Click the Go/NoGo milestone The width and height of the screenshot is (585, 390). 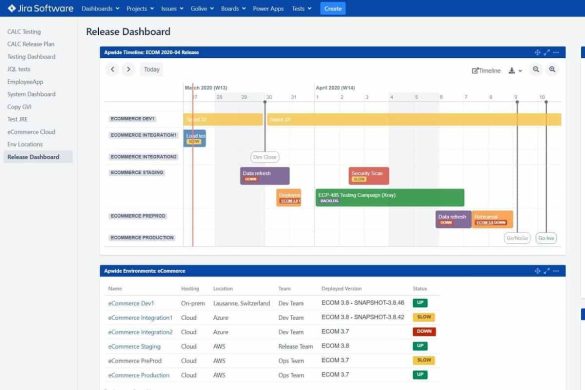(x=517, y=238)
